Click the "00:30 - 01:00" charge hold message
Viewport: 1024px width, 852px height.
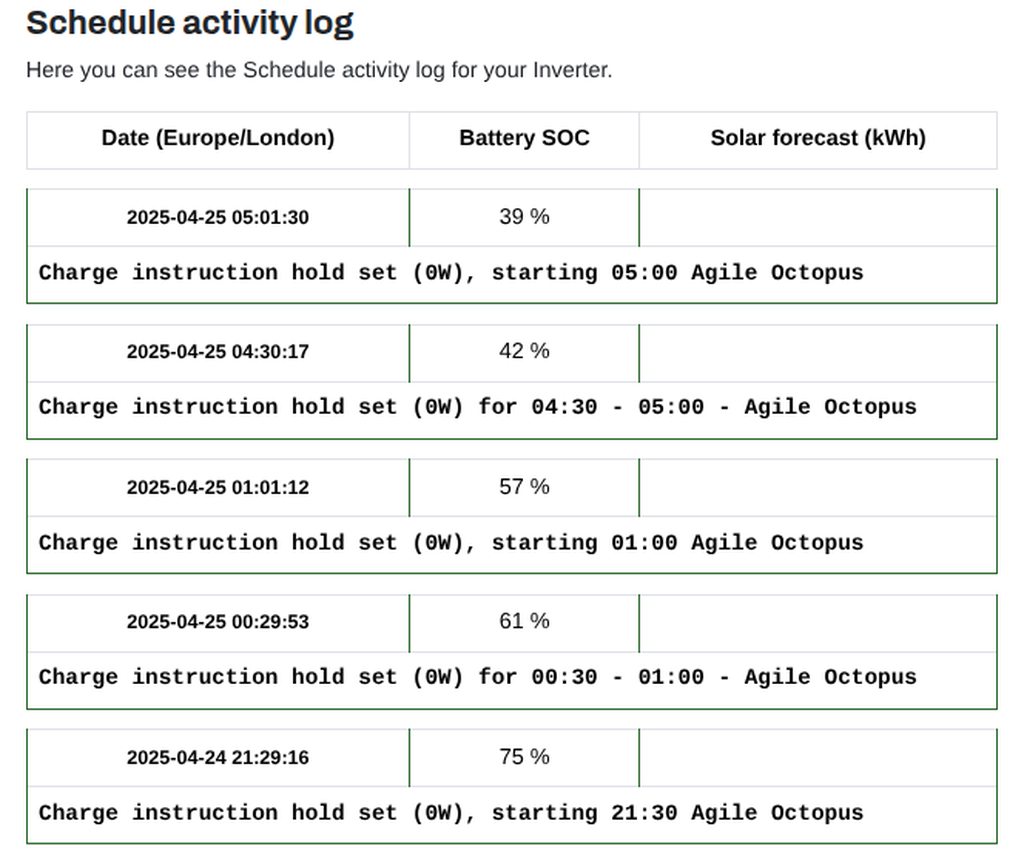pyautogui.click(x=477, y=677)
